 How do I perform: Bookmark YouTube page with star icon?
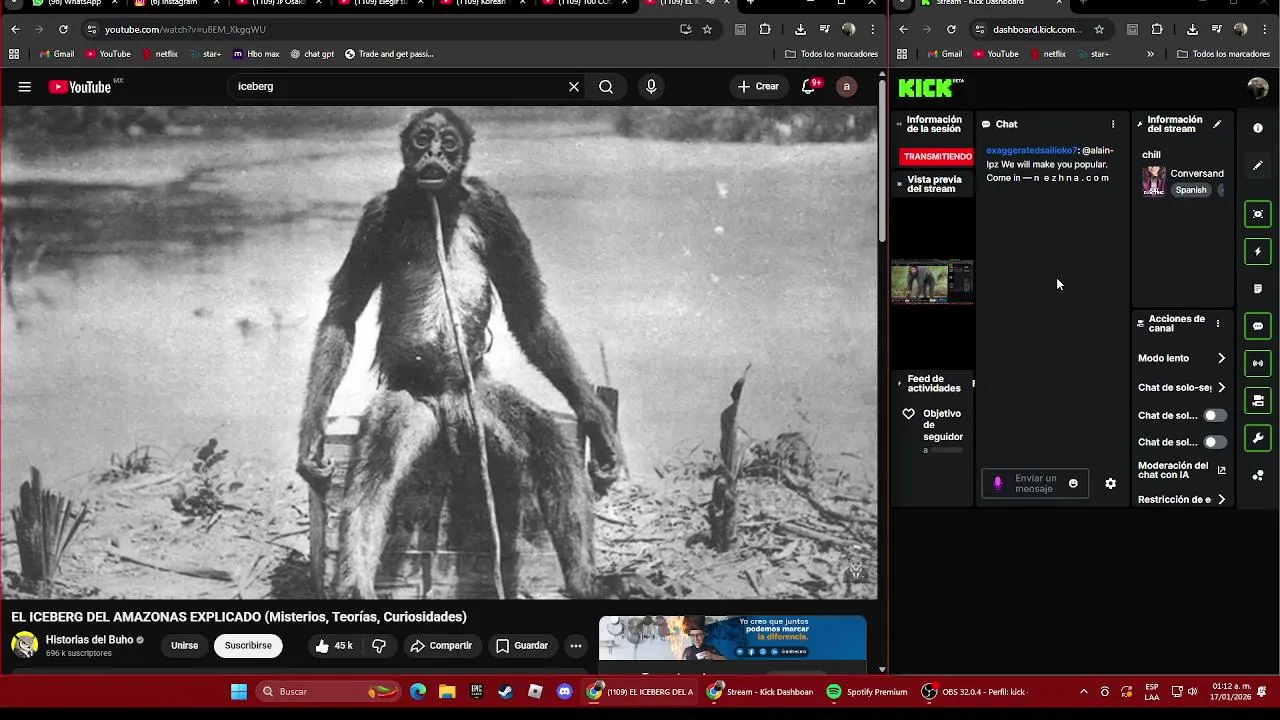click(x=707, y=30)
